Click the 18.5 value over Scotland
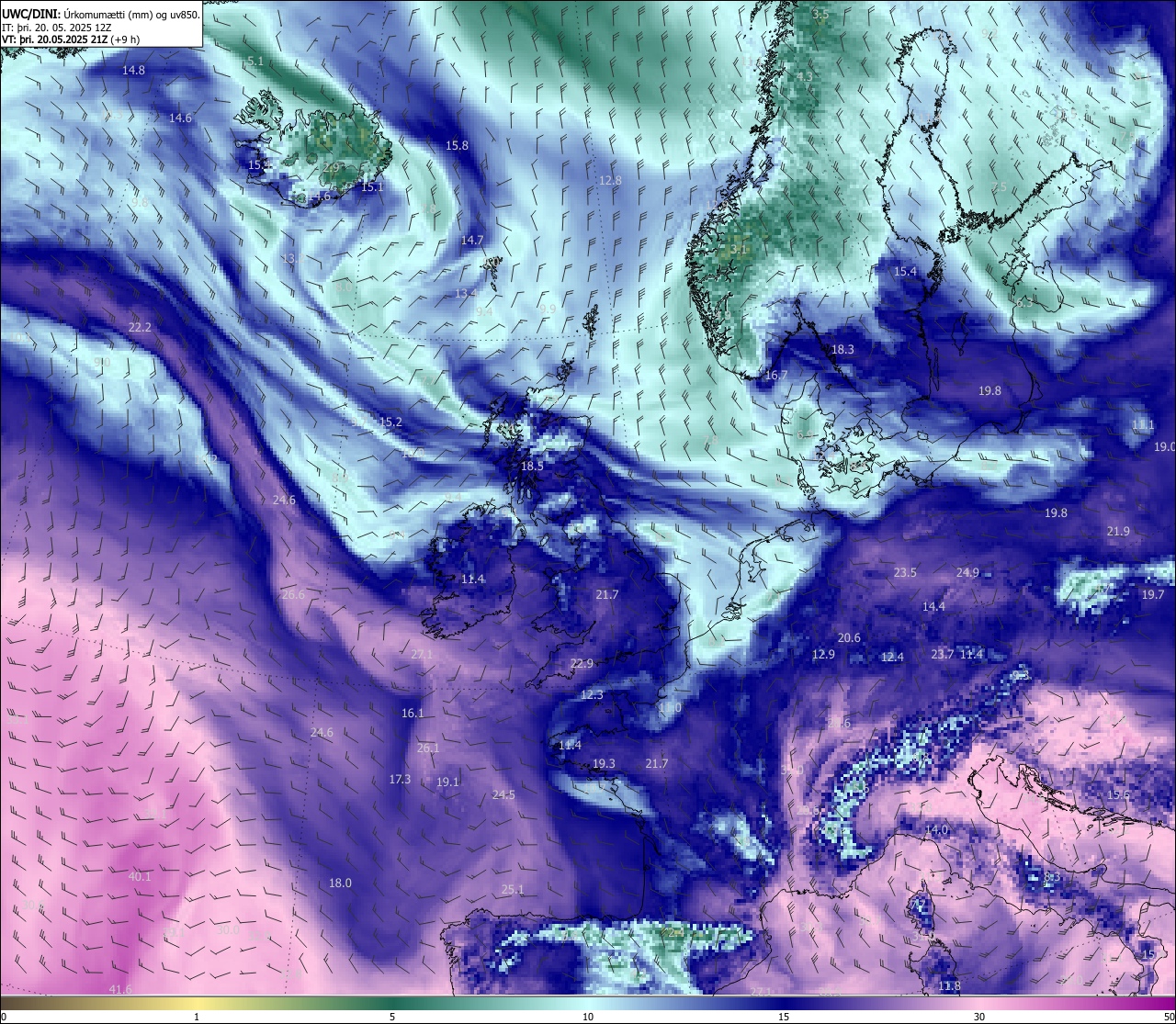The width and height of the screenshot is (1176, 1024). click(x=532, y=466)
